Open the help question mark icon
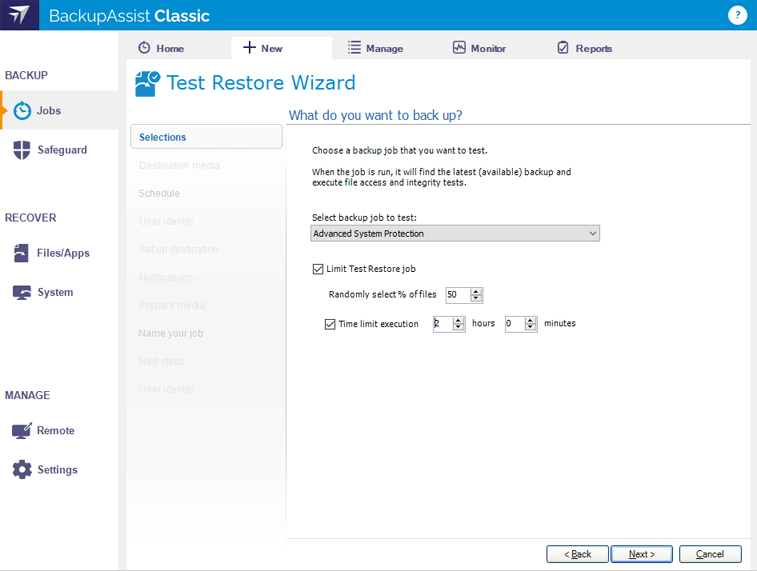The height and width of the screenshot is (571, 757). (x=737, y=15)
